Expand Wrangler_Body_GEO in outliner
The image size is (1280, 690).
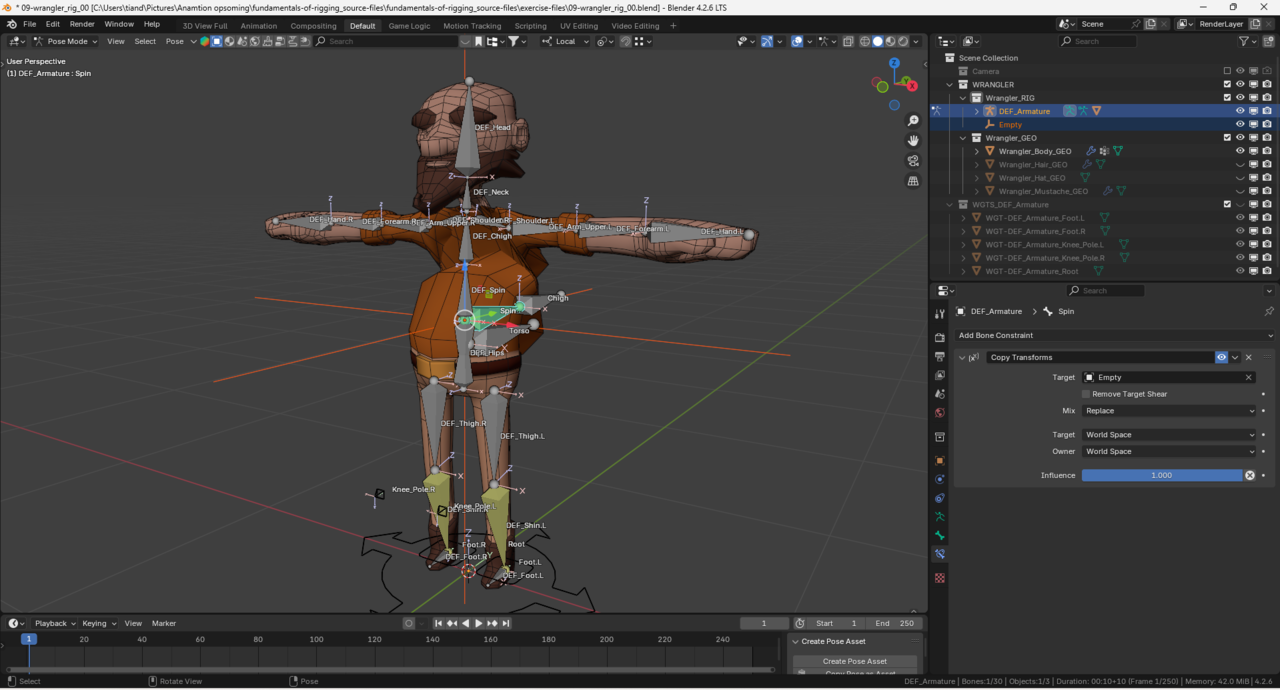977,151
